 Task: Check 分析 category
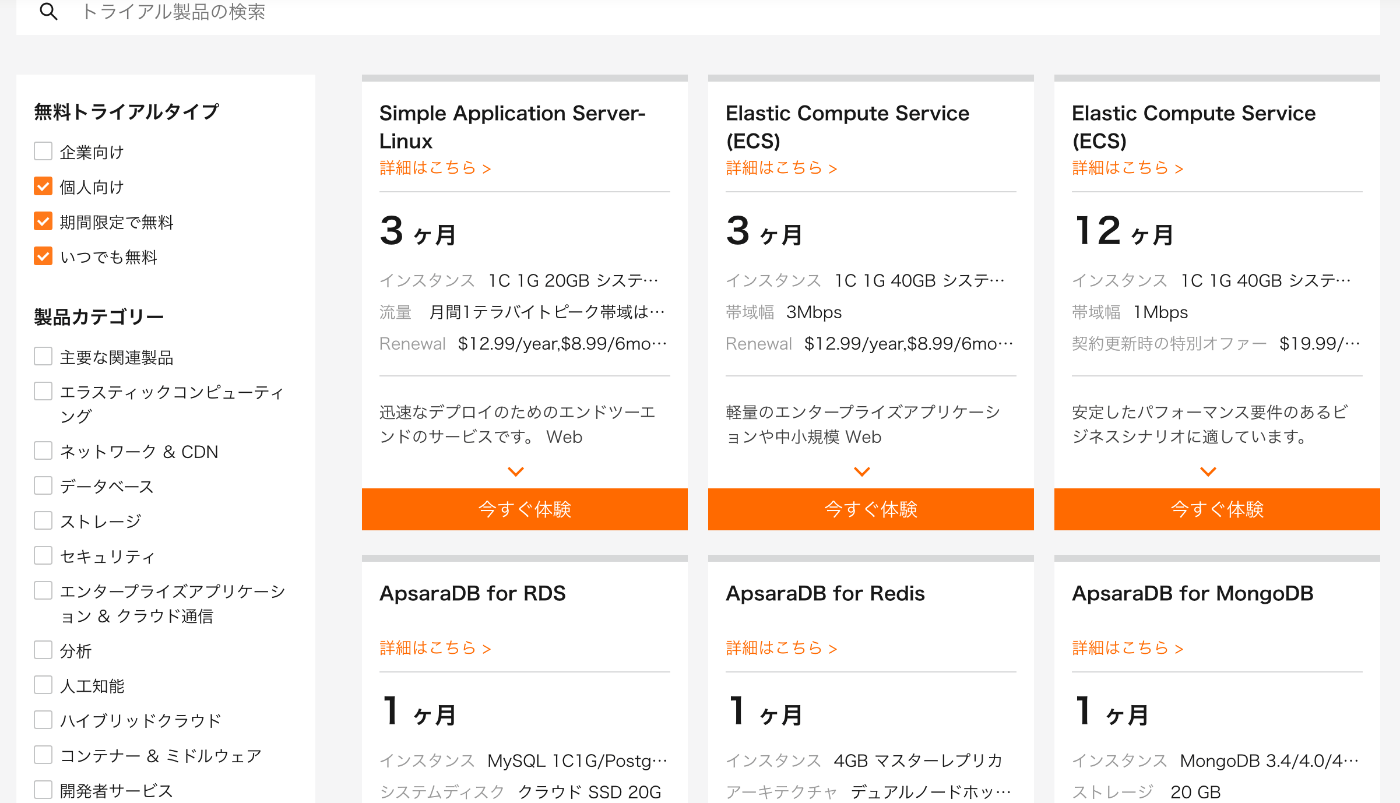(43, 650)
